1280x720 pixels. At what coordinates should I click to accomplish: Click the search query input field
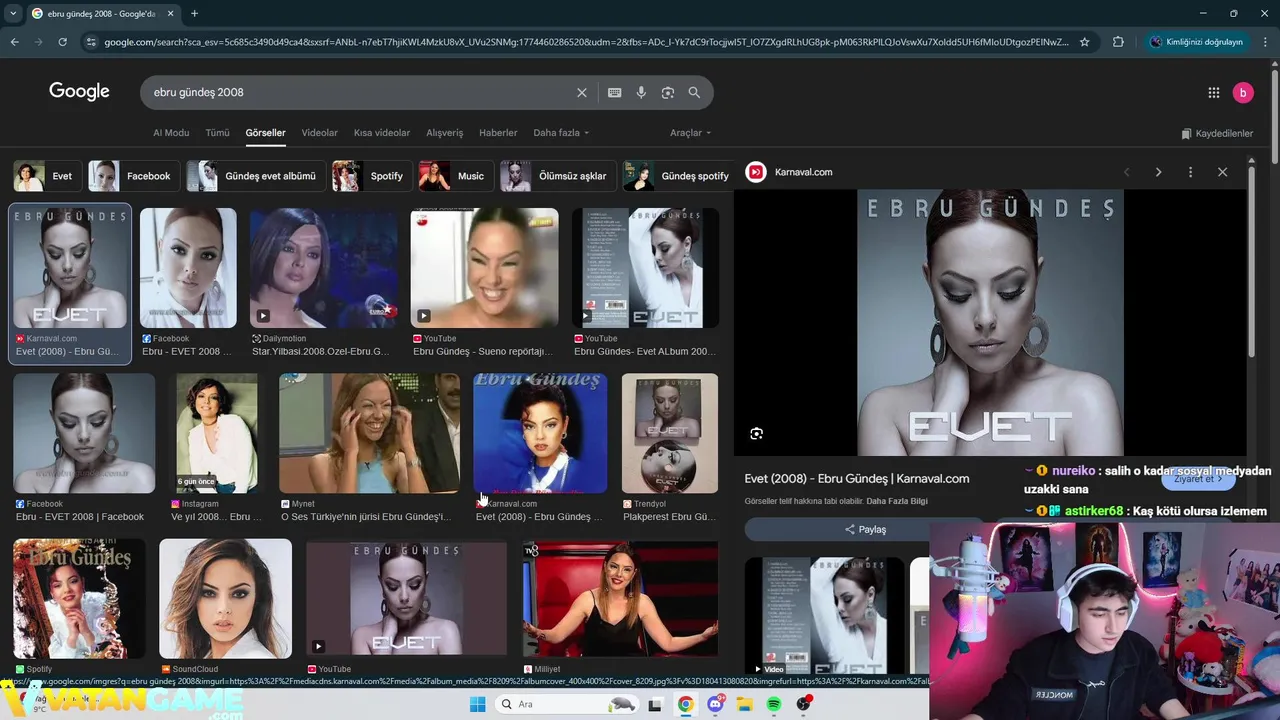click(360, 92)
